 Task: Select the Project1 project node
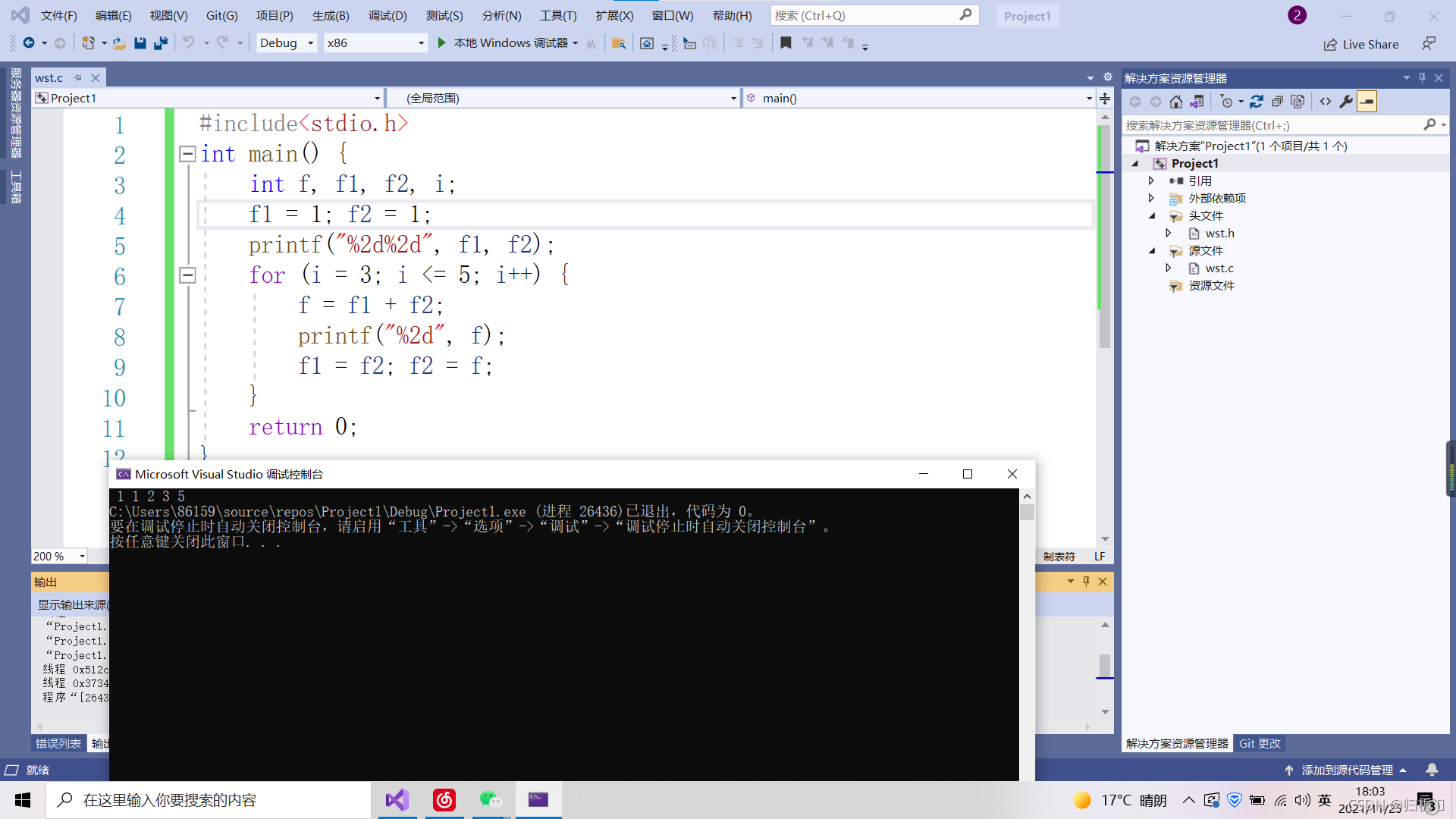pos(1194,163)
